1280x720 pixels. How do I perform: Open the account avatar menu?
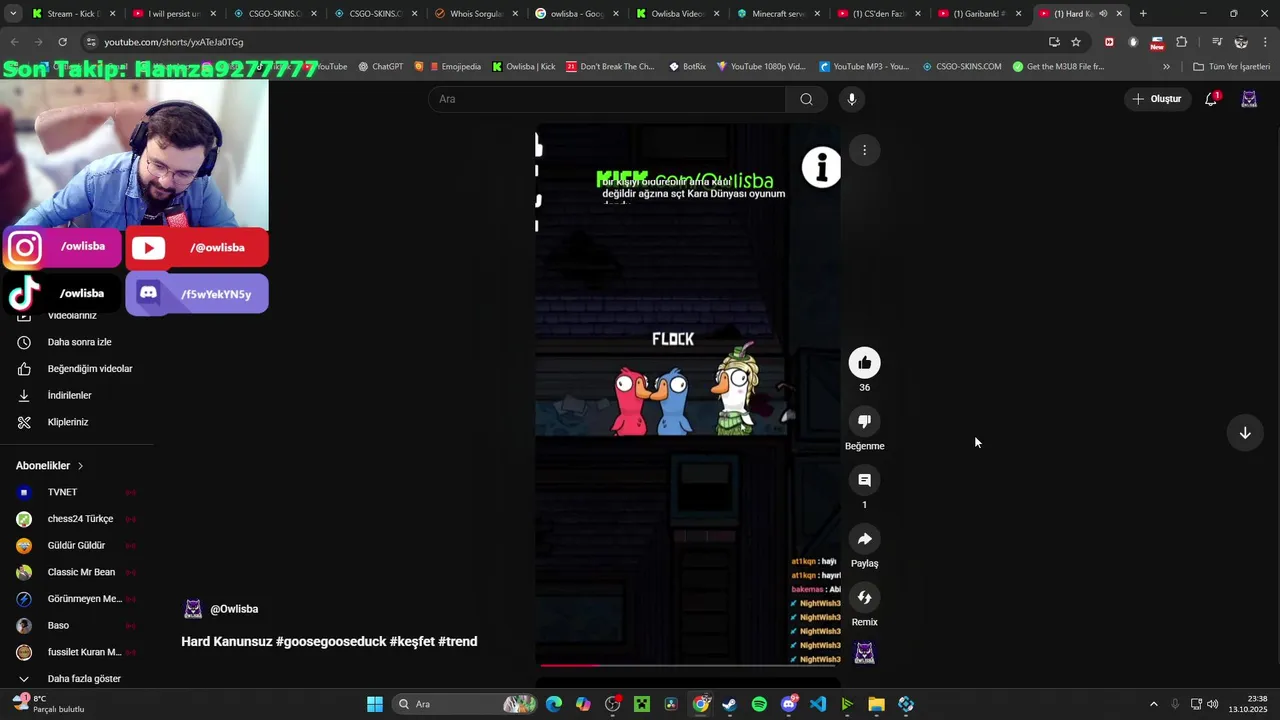tap(1249, 99)
